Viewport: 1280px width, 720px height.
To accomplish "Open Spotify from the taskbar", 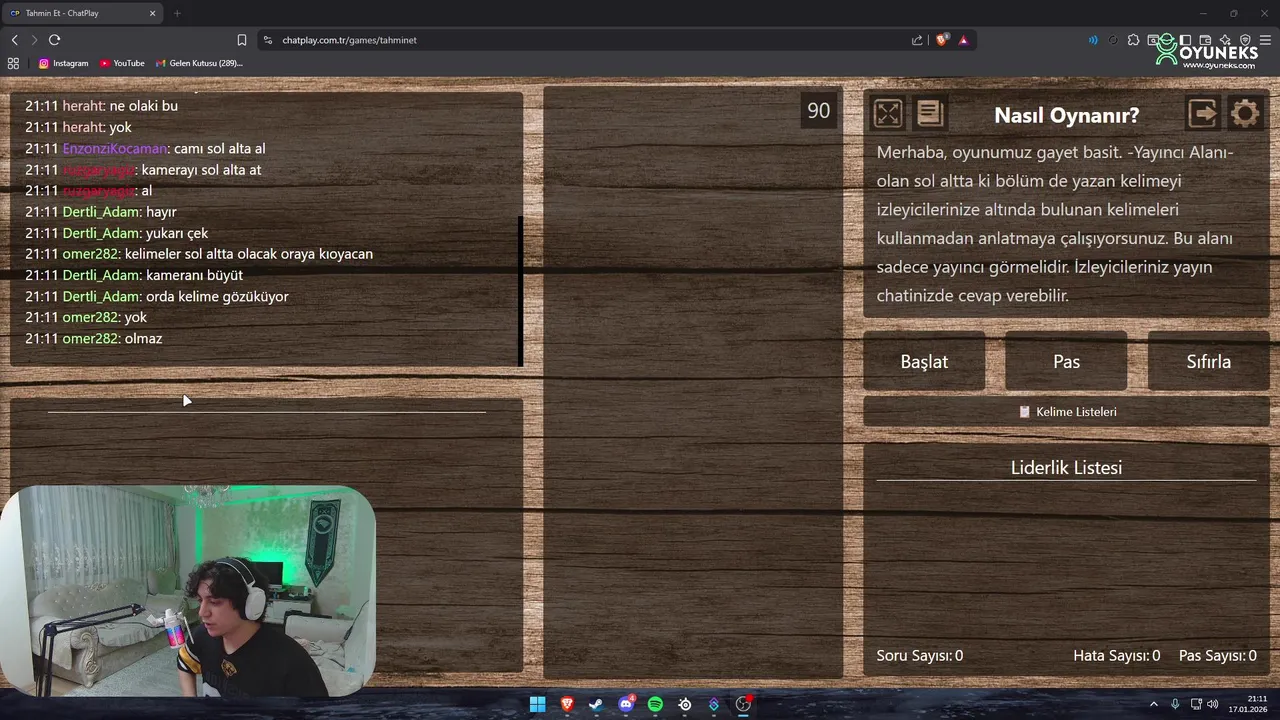I will click(655, 704).
